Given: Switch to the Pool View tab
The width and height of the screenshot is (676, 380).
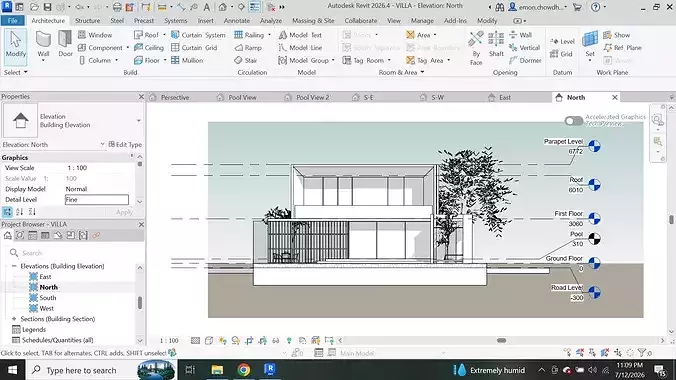Looking at the screenshot, I should coord(242,97).
